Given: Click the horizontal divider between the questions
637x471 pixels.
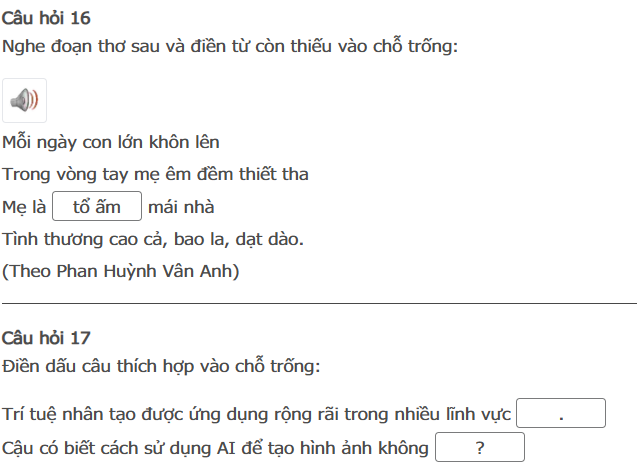Looking at the screenshot, I should 318,302.
